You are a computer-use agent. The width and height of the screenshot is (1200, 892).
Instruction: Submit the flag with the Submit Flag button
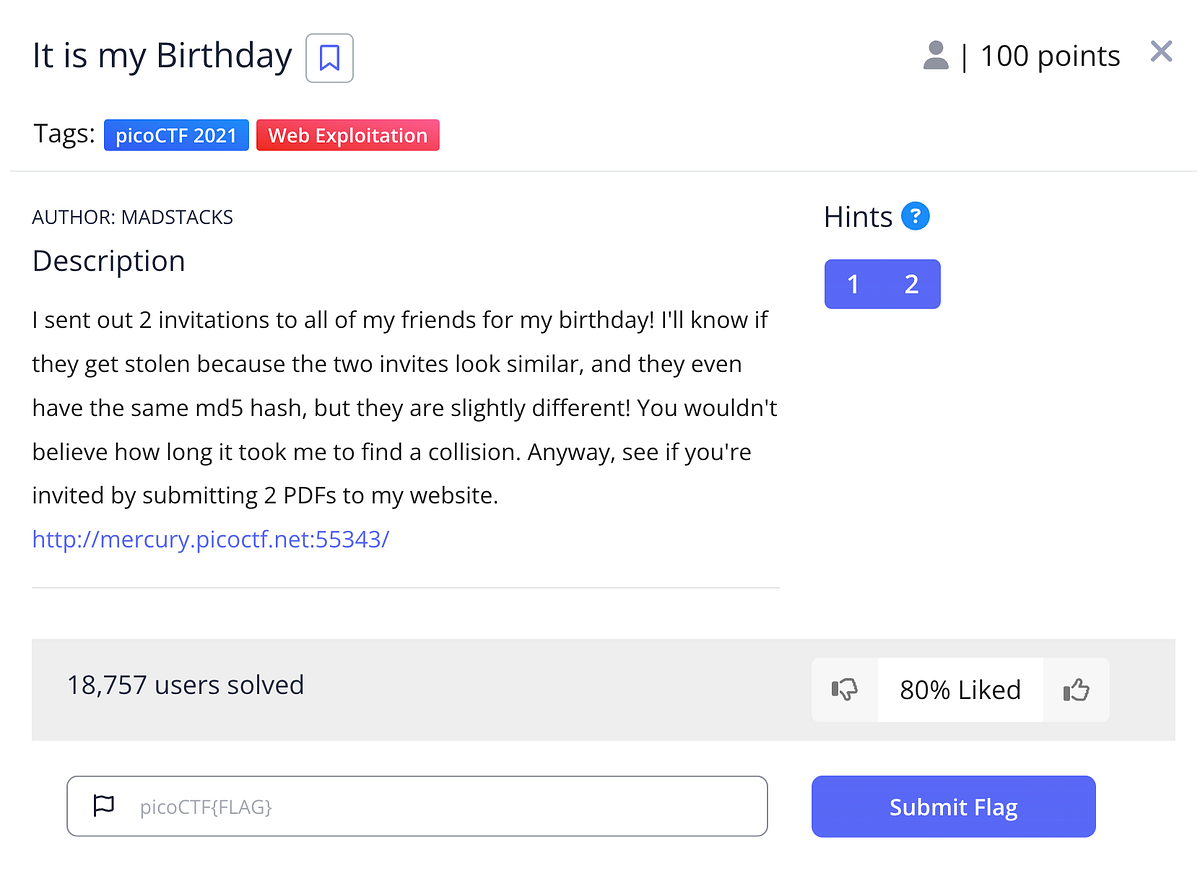pyautogui.click(x=952, y=806)
